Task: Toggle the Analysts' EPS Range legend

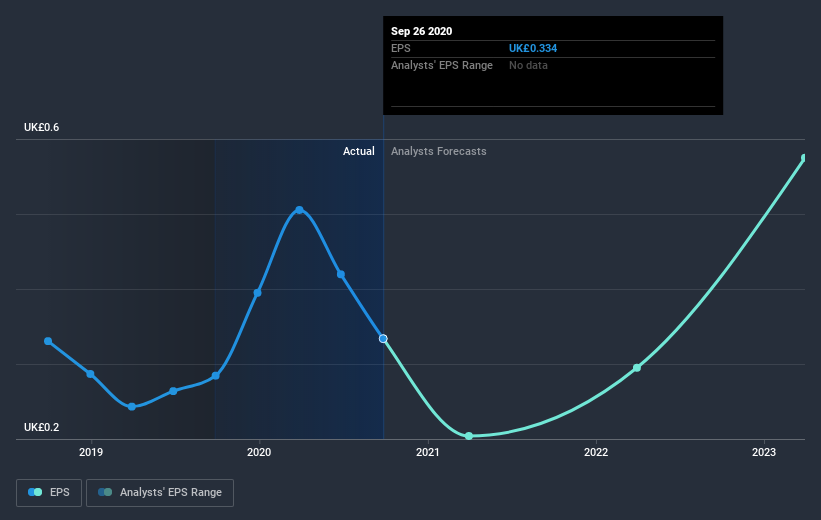Action: 160,492
